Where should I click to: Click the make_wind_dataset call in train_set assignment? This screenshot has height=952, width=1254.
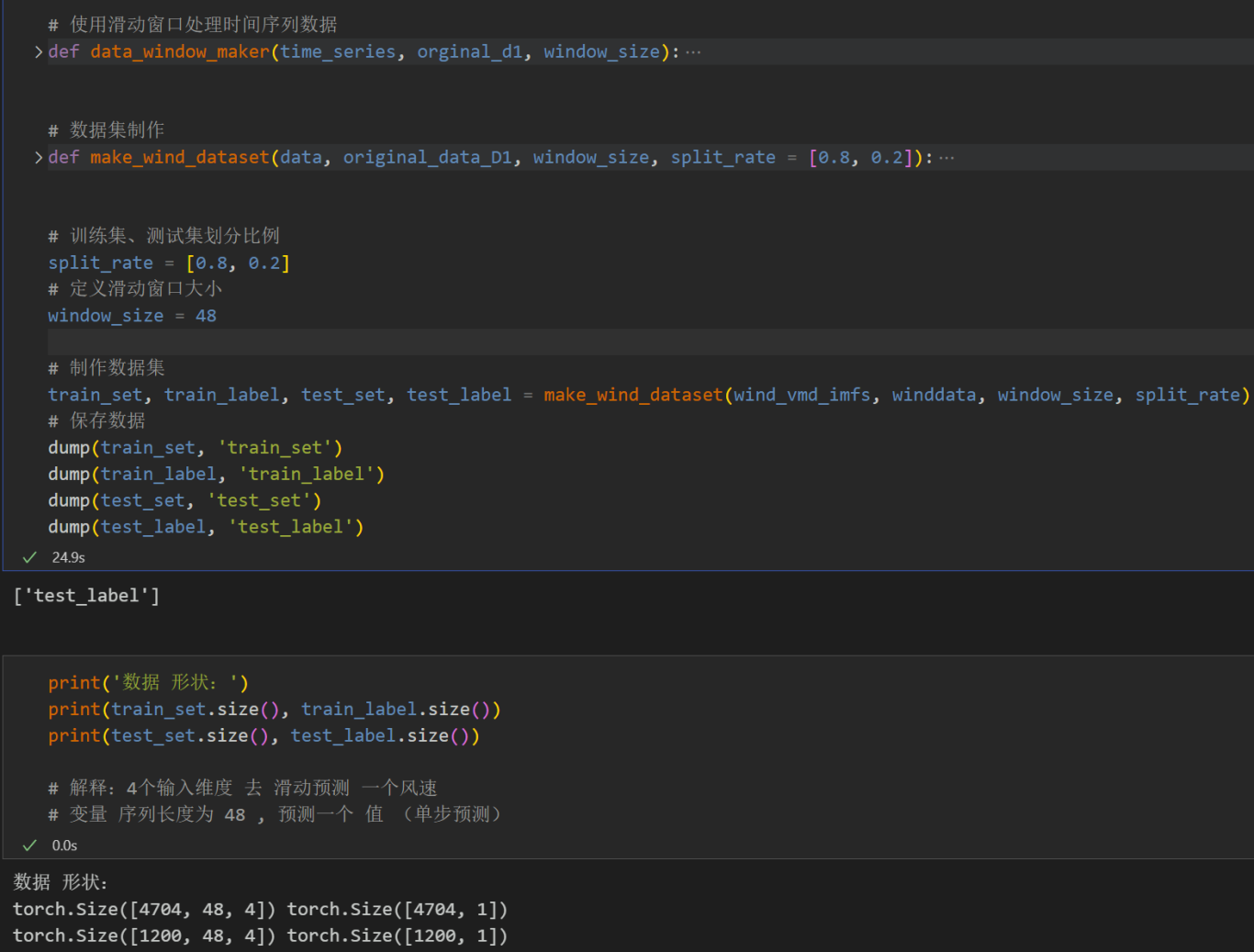click(x=633, y=395)
